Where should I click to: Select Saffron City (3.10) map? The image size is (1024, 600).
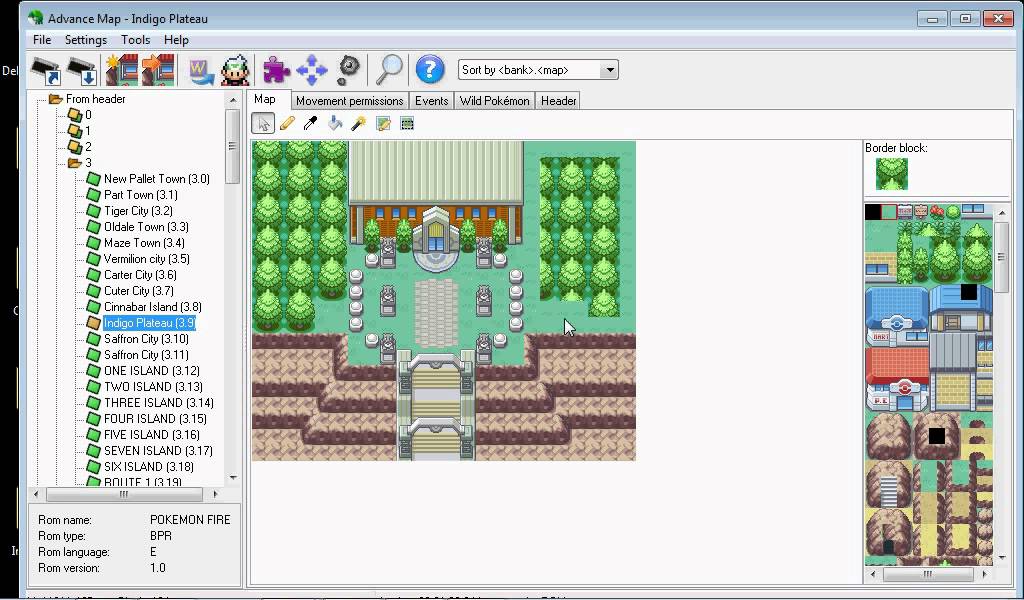pyautogui.click(x=146, y=339)
